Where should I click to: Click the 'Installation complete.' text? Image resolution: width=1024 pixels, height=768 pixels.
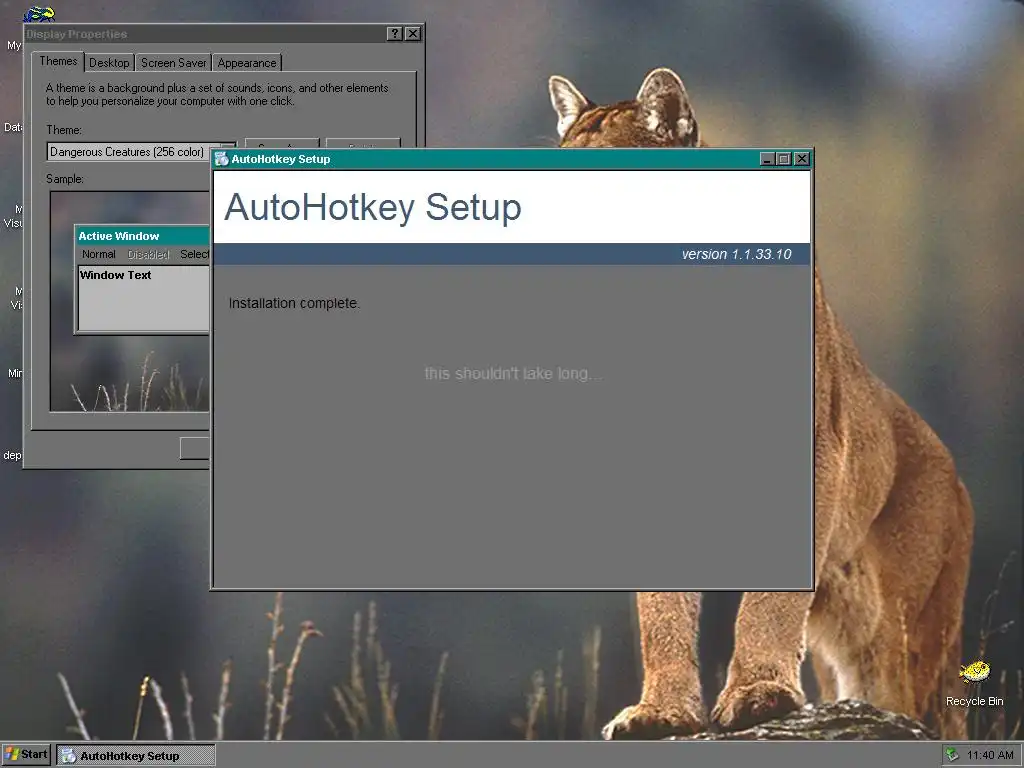(294, 303)
